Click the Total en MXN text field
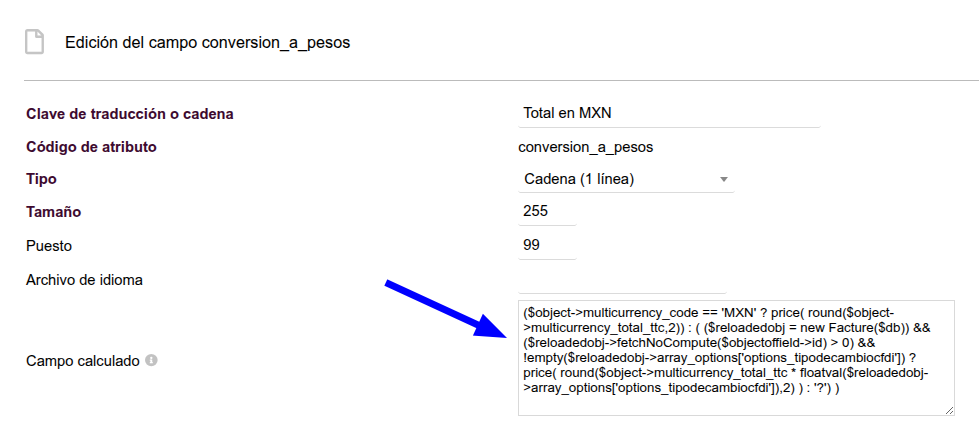The height and width of the screenshot is (429, 979). pyautogui.click(x=669, y=114)
